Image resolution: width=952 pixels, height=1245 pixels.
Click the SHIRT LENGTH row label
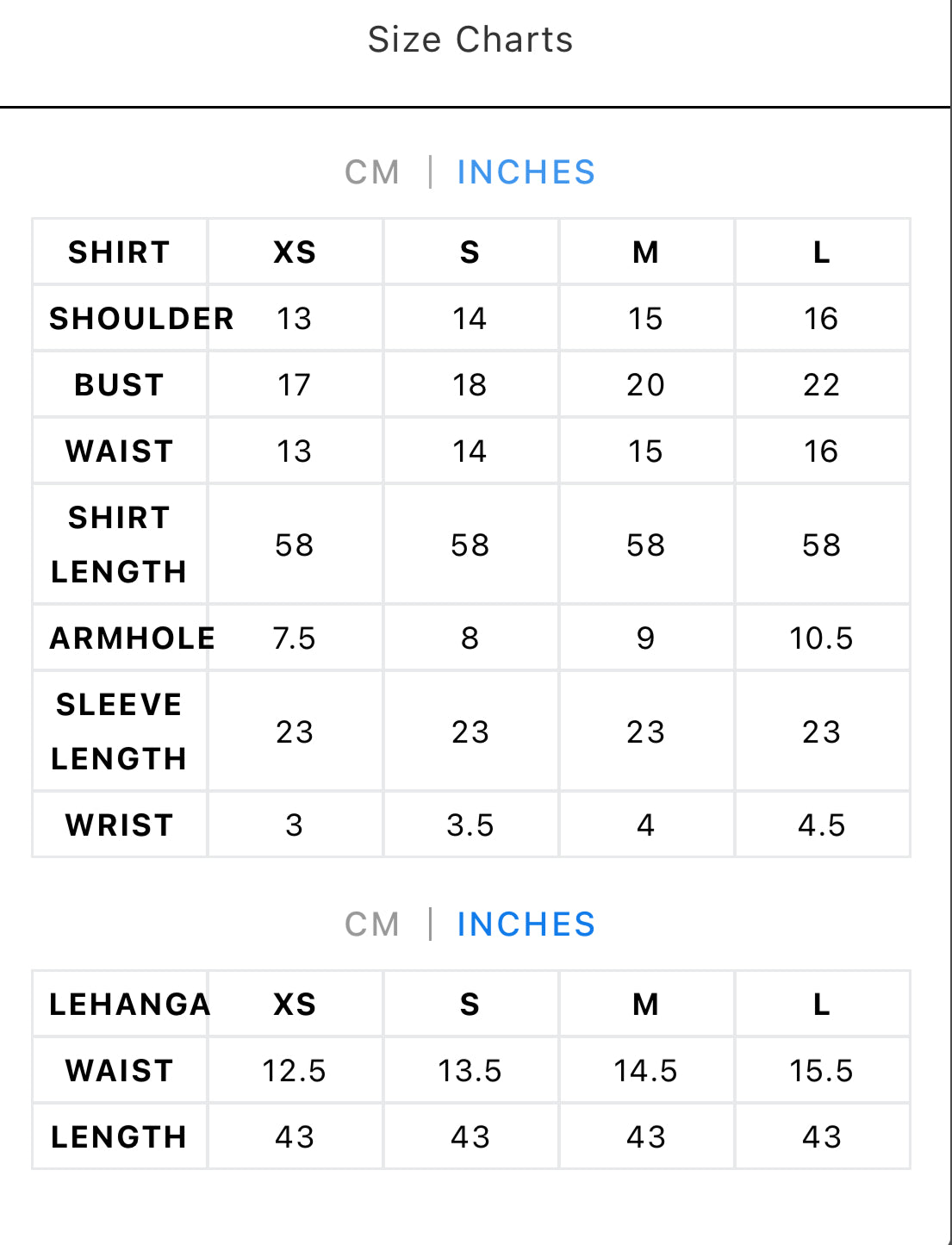pos(120,545)
